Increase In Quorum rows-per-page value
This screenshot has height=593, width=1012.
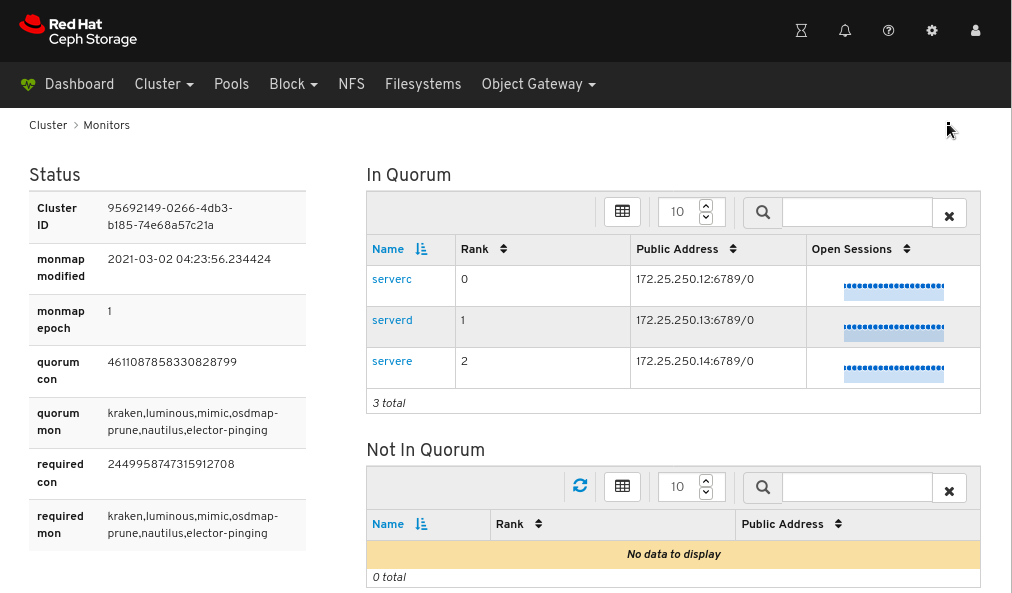pos(706,206)
